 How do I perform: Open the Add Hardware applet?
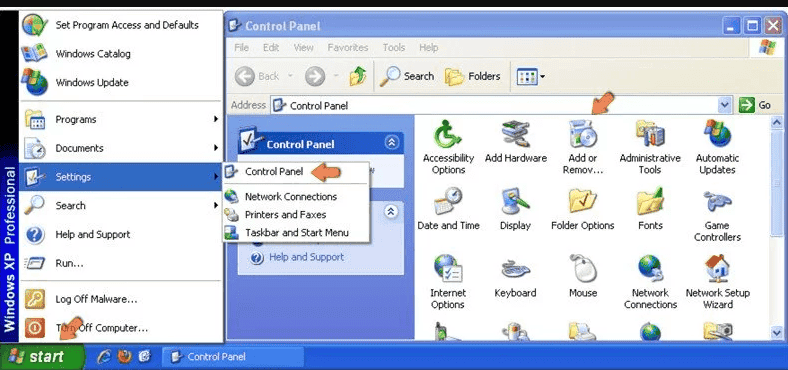(516, 142)
